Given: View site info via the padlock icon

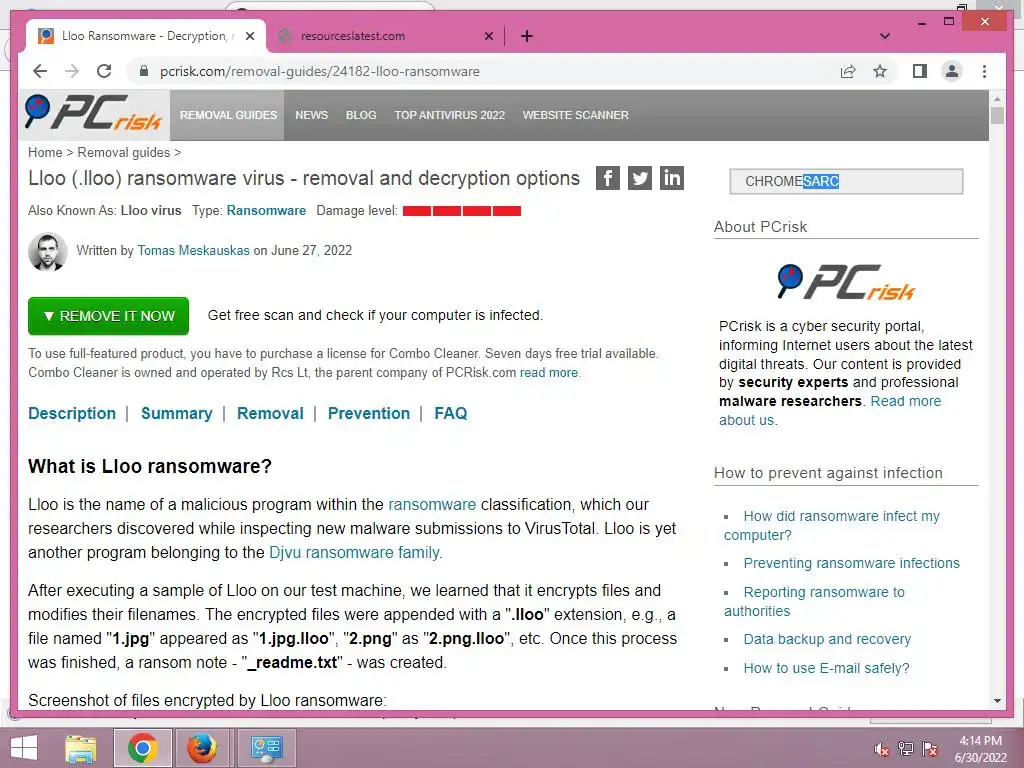Looking at the screenshot, I should [x=144, y=71].
